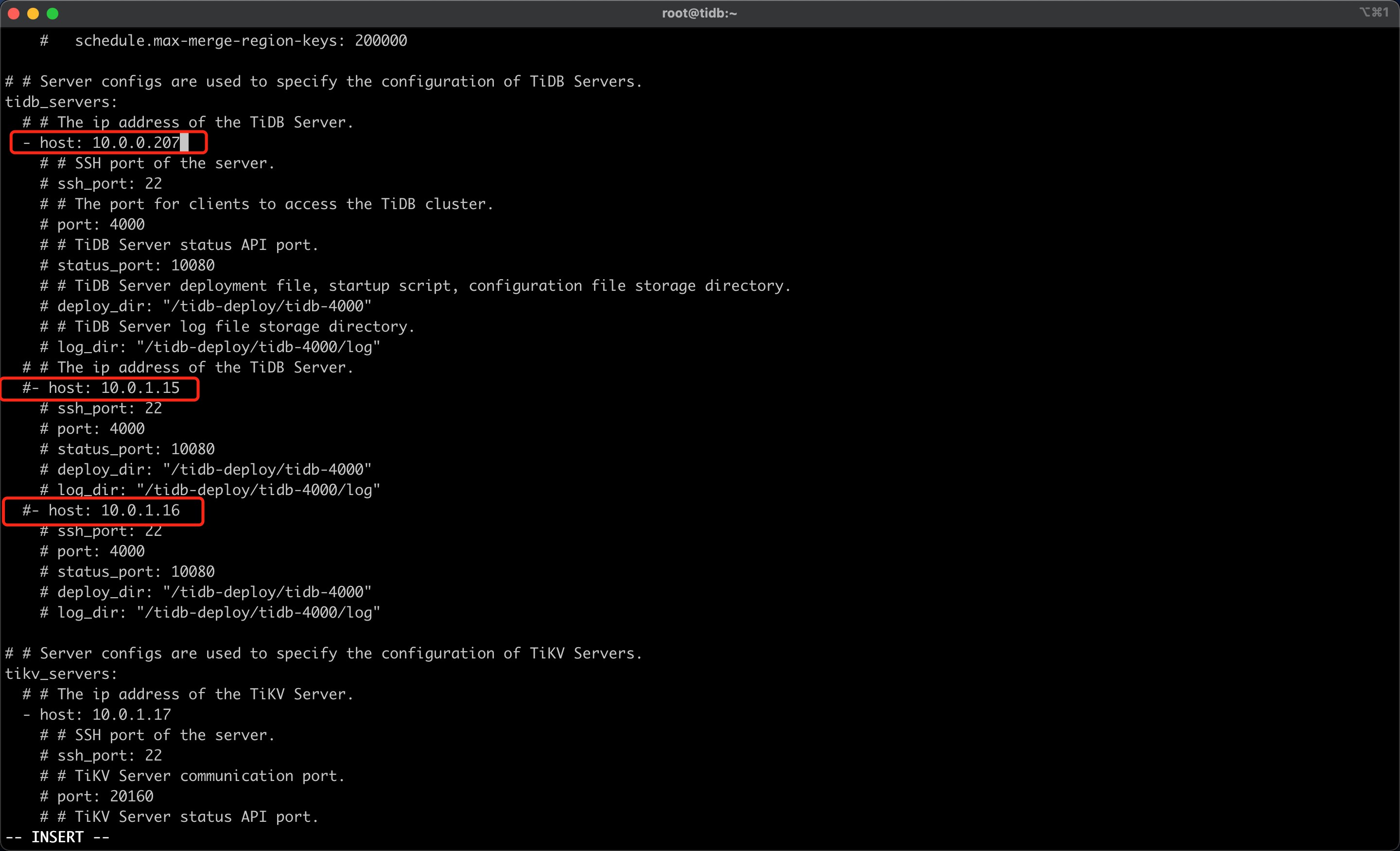
Task: Click the last '# log_dir: "/tidb-deploy/tidb-4000/log"' line before TiKV section
Action: (210, 613)
